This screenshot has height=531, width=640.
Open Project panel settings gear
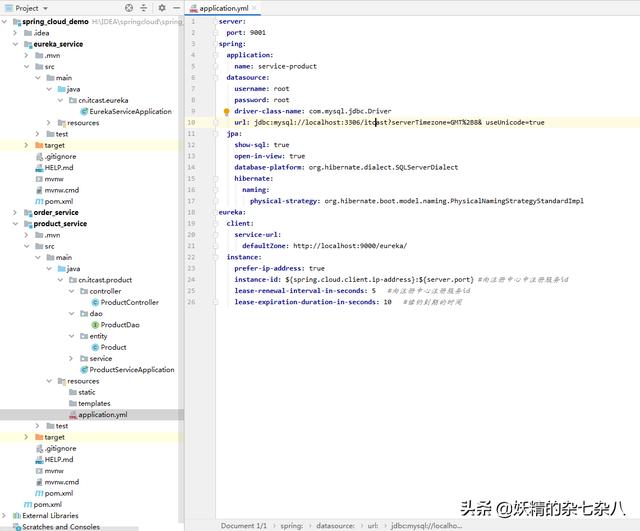(162, 8)
